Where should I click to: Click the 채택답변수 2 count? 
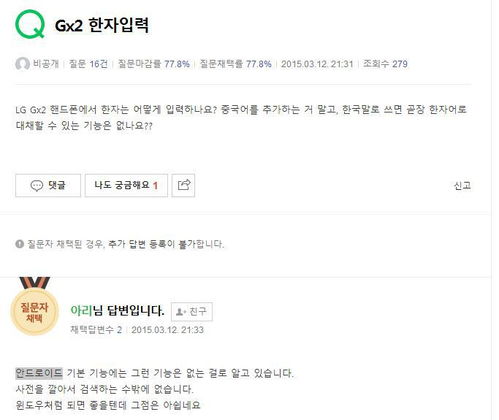point(96,330)
